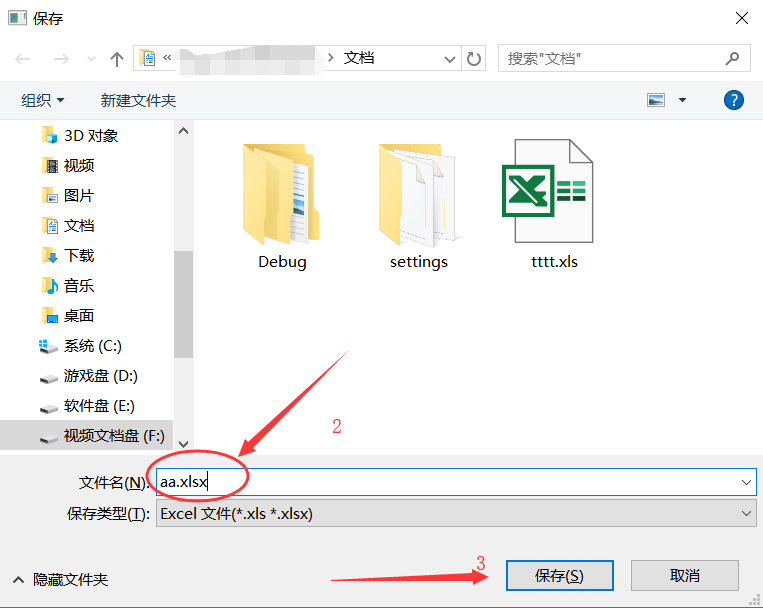The width and height of the screenshot is (763, 608).
Task: Open the save type Excel dropdown
Action: [456, 514]
